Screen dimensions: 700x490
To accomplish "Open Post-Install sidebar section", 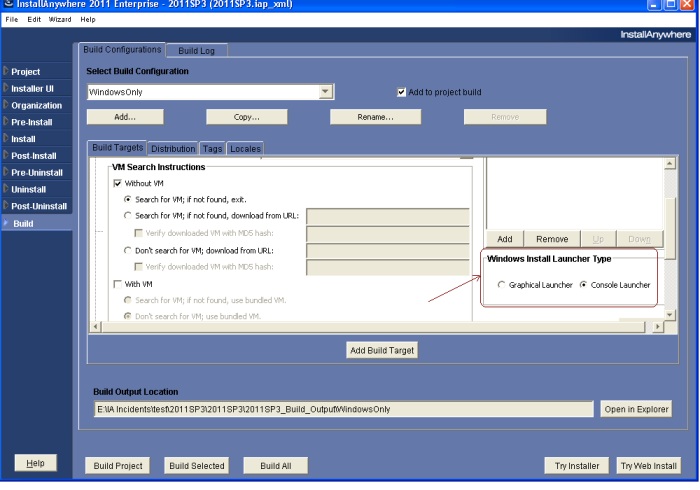I will 36,156.
